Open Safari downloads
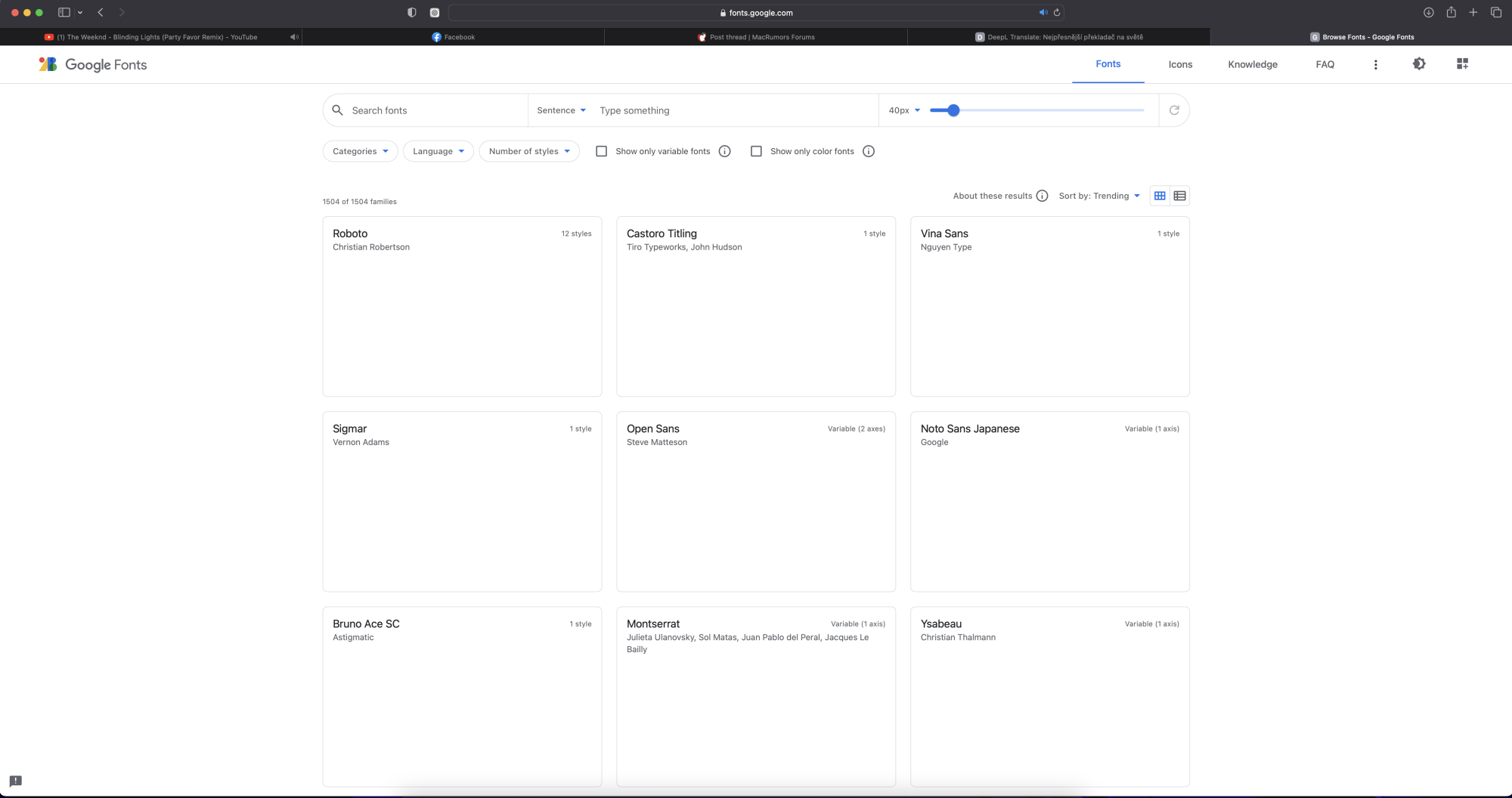 coord(1428,12)
